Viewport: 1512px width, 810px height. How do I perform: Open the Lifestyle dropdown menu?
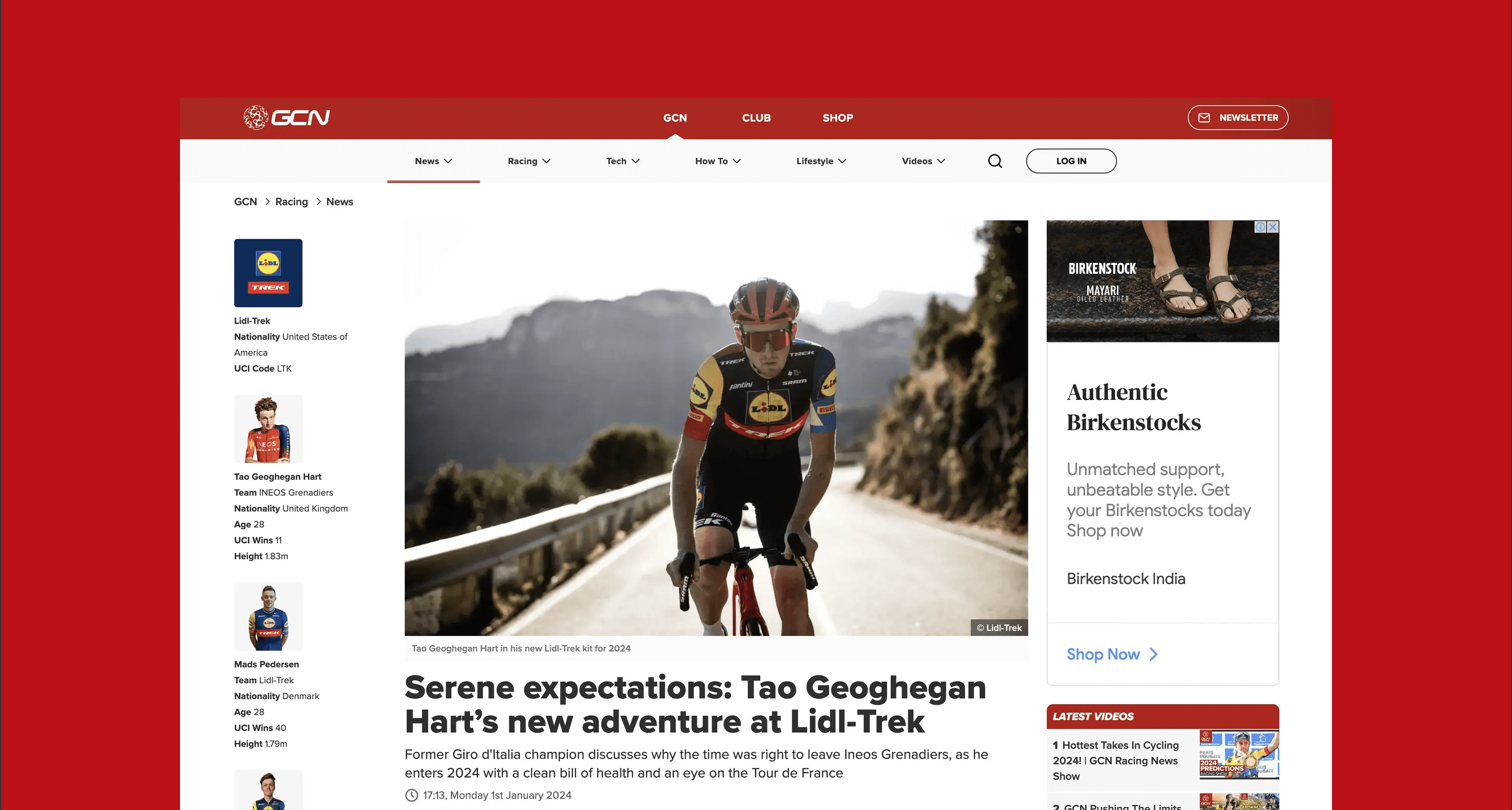821,161
